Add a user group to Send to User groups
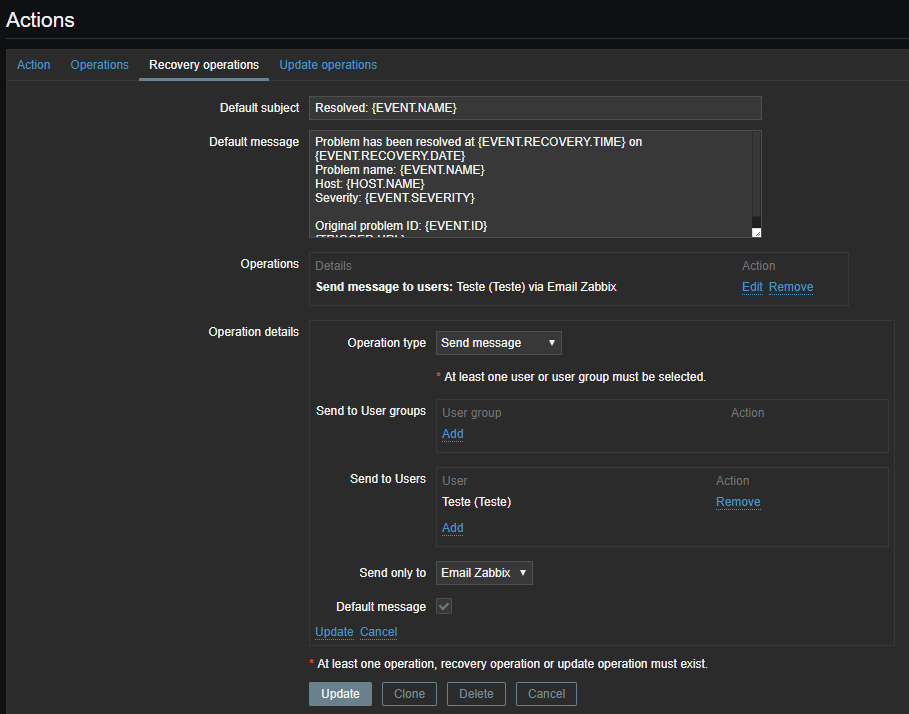This screenshot has height=714, width=909. click(453, 434)
